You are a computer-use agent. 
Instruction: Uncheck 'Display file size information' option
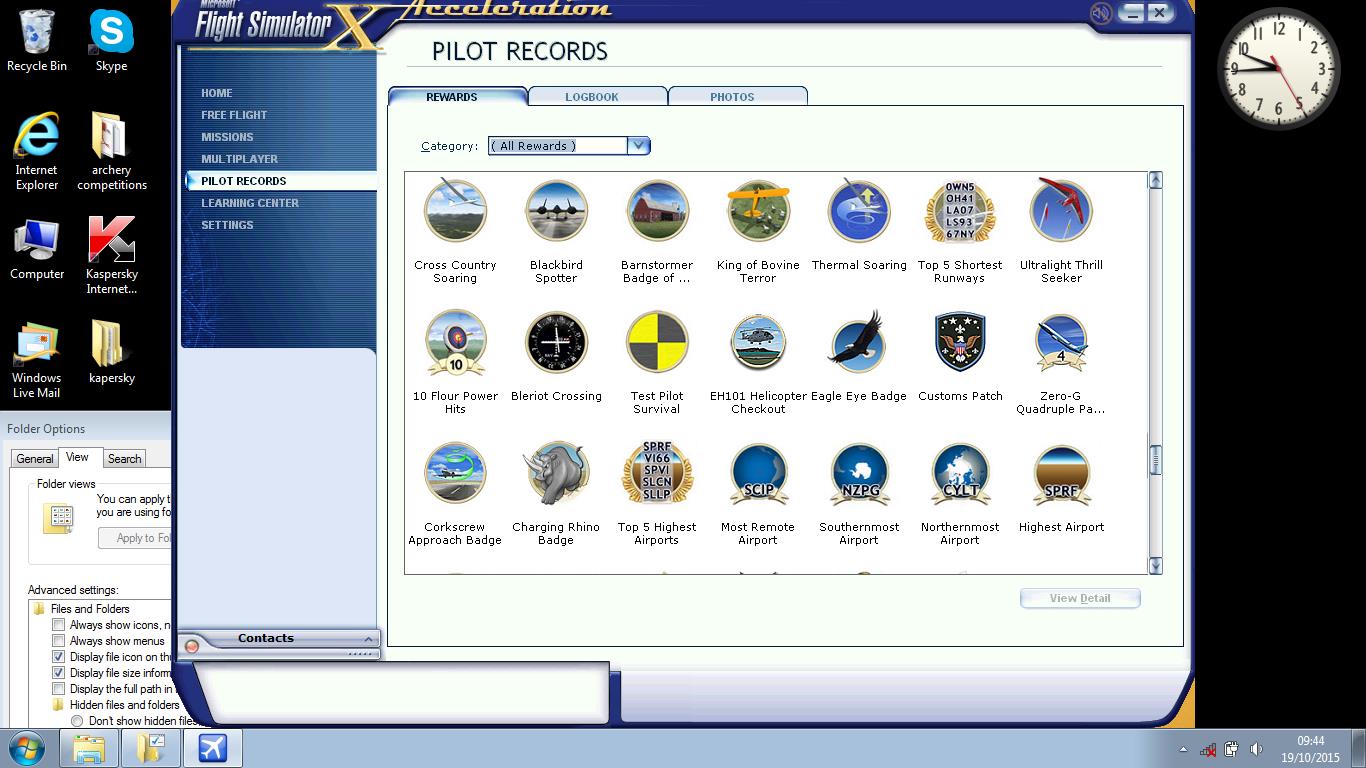click(x=59, y=673)
